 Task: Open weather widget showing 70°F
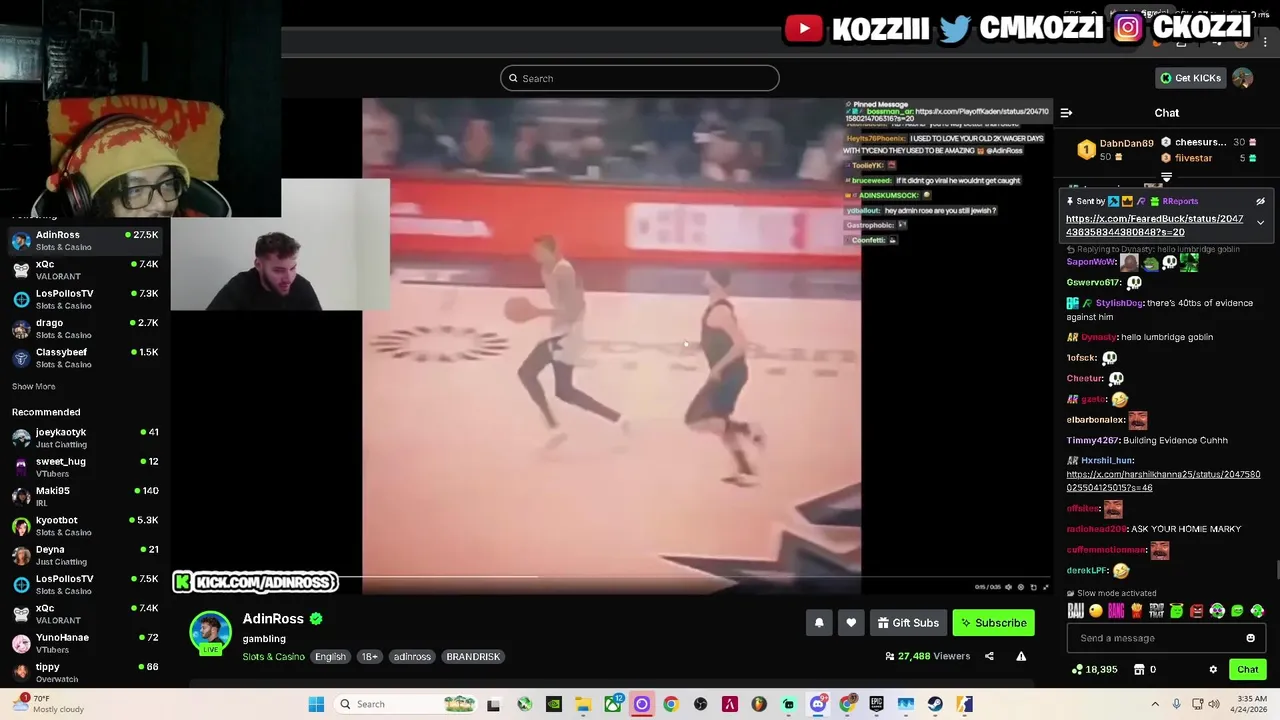point(48,704)
